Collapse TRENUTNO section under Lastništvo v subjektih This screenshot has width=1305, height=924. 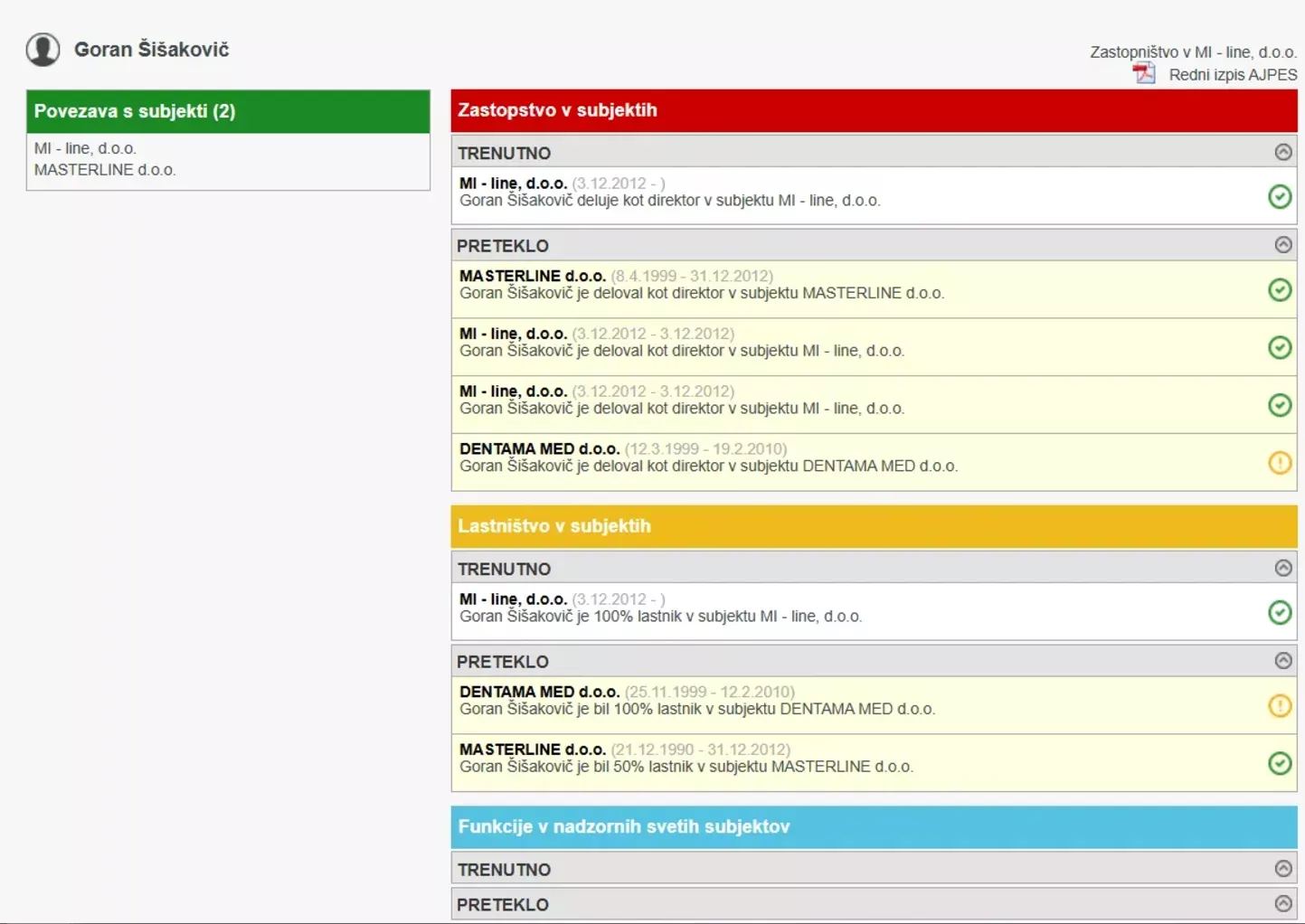[1282, 568]
